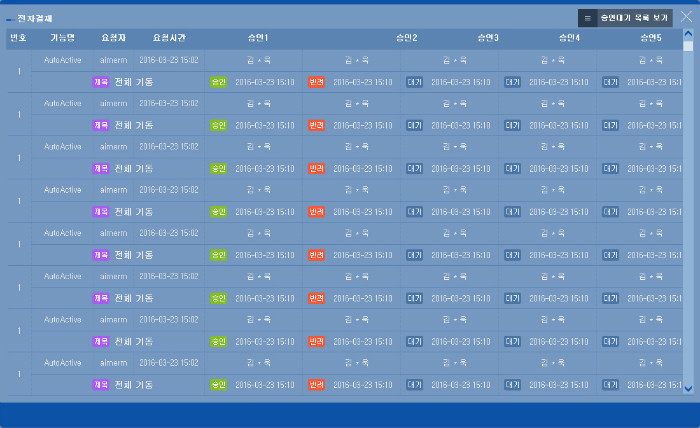Click the green 승인 badge in the third row
Viewport: 700px width, 428px height.
(218, 169)
